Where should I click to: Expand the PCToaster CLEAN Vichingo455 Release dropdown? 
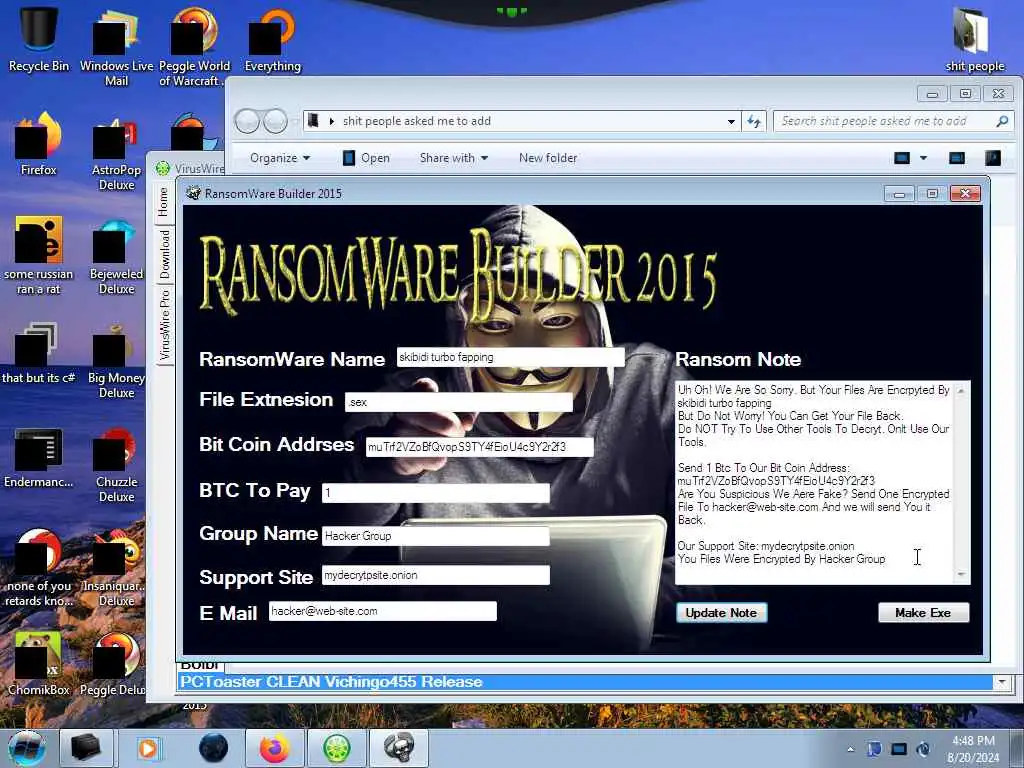coord(1002,682)
